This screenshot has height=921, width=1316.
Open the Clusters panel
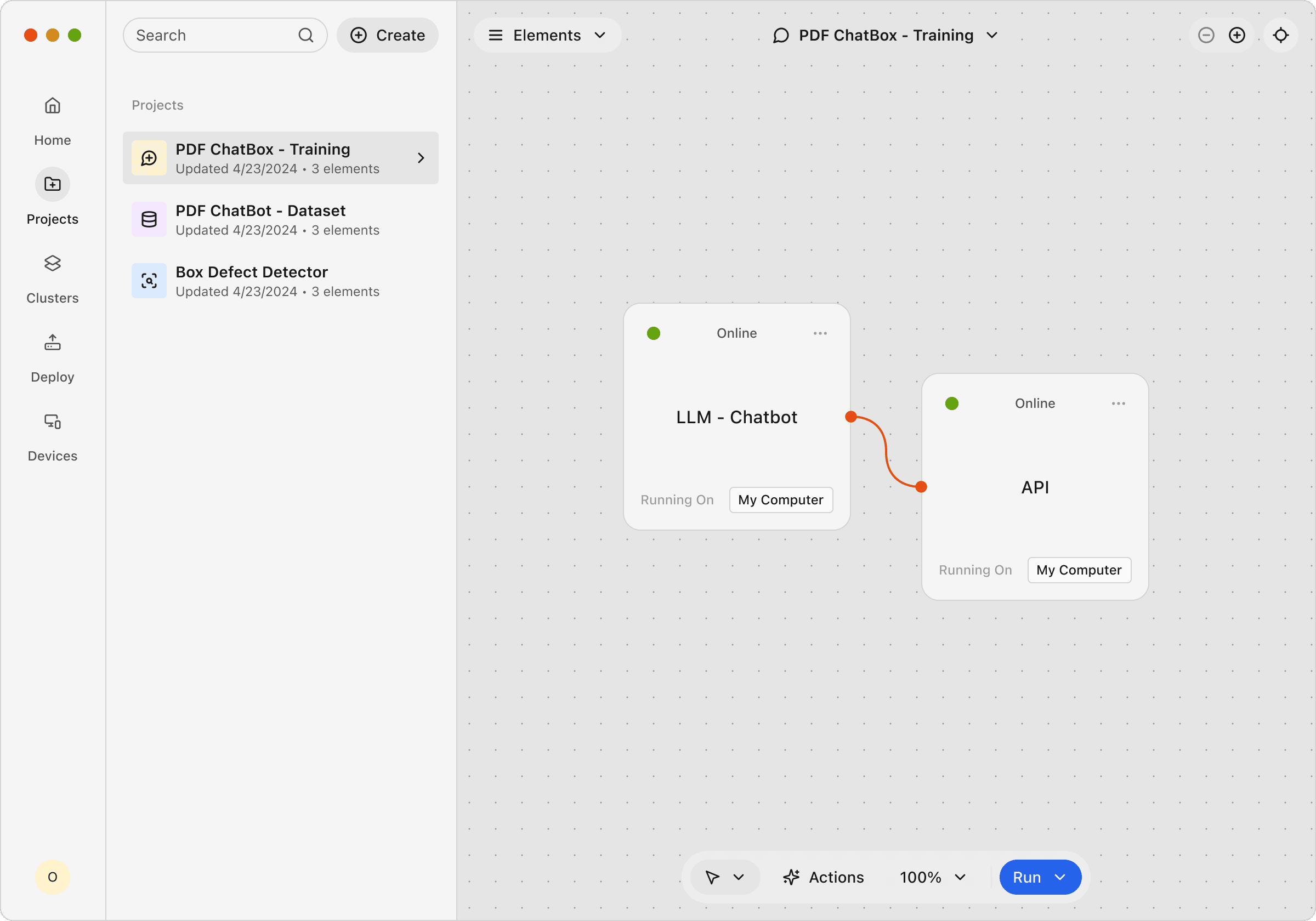pos(52,264)
